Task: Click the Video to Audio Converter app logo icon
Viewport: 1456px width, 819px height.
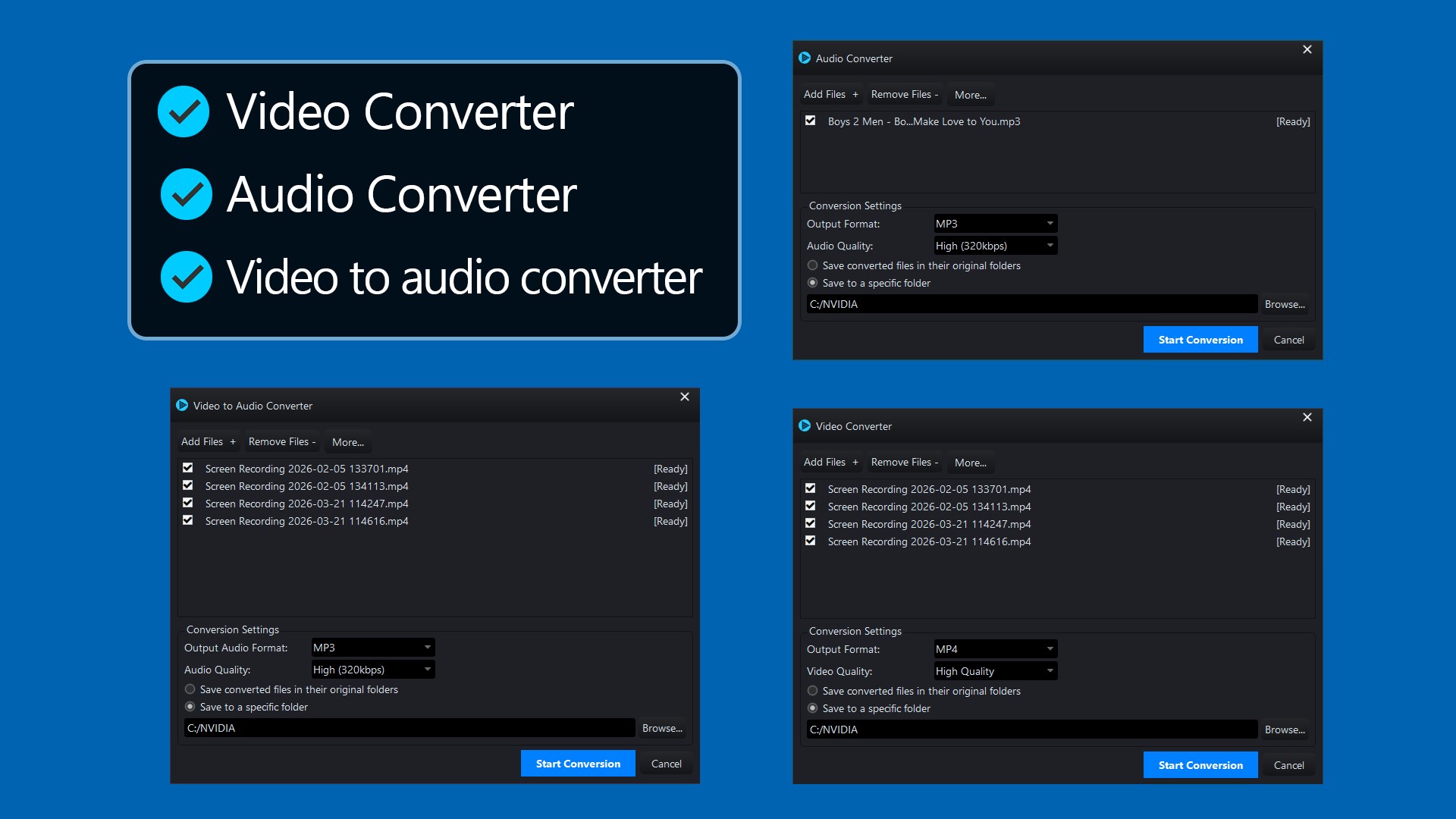Action: click(x=182, y=405)
